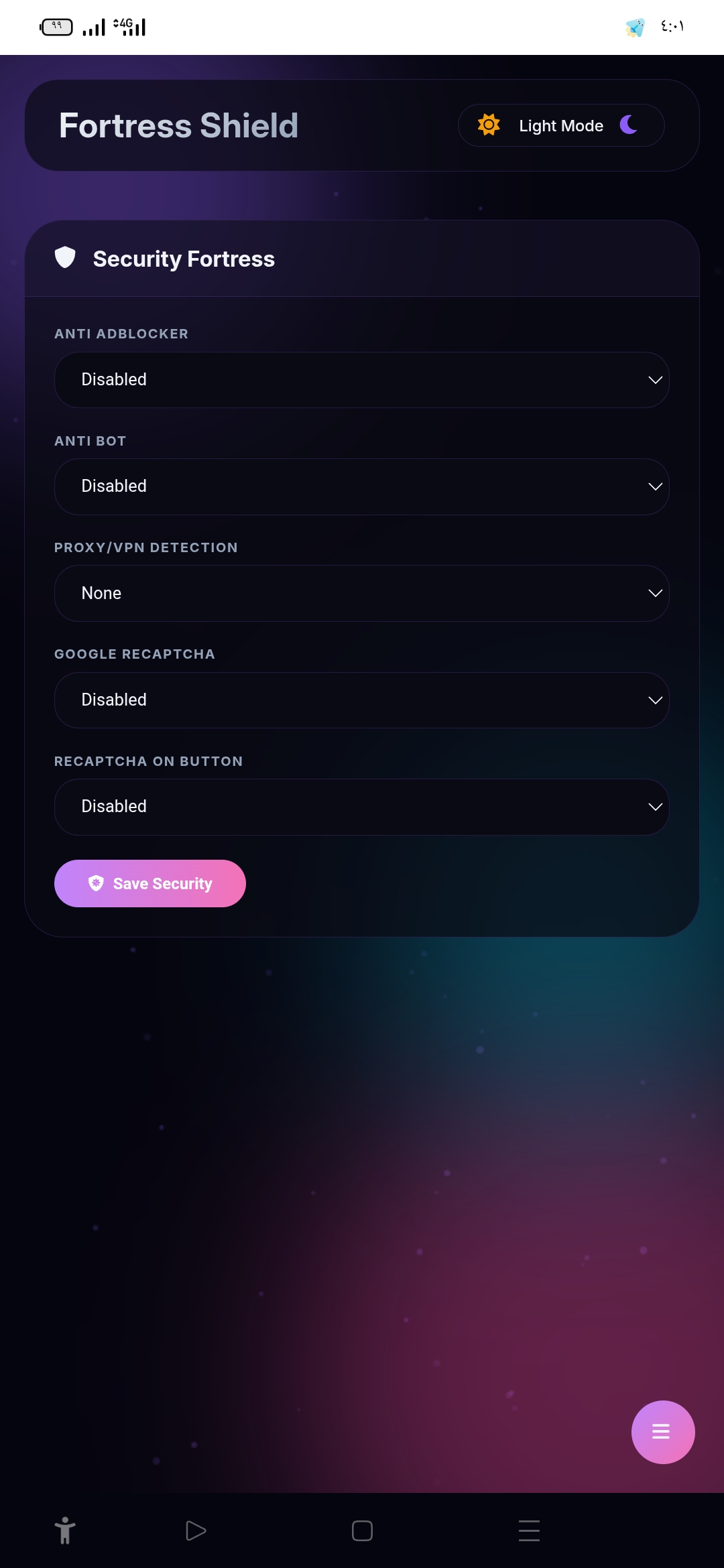Tap the Telegram icon in status bar

634,27
